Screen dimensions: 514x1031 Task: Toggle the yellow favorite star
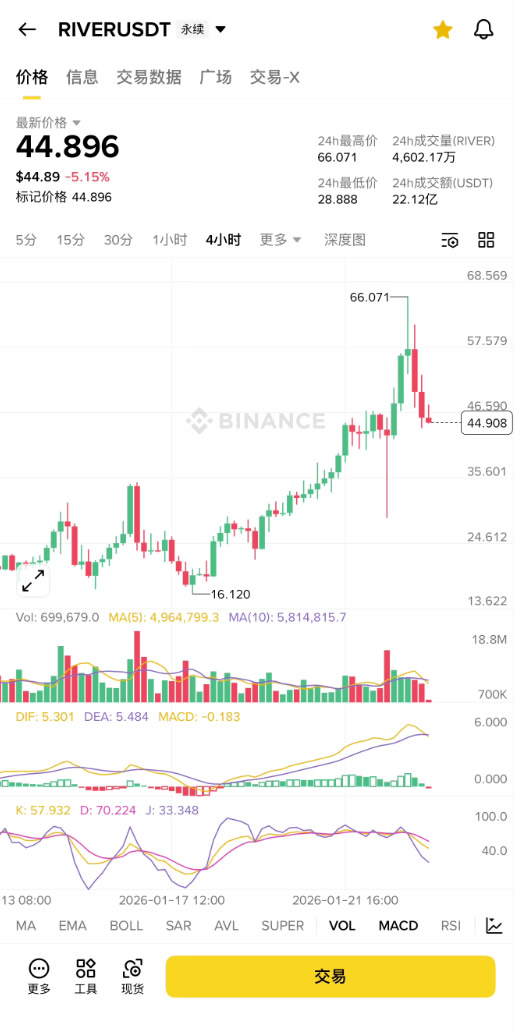[442, 29]
